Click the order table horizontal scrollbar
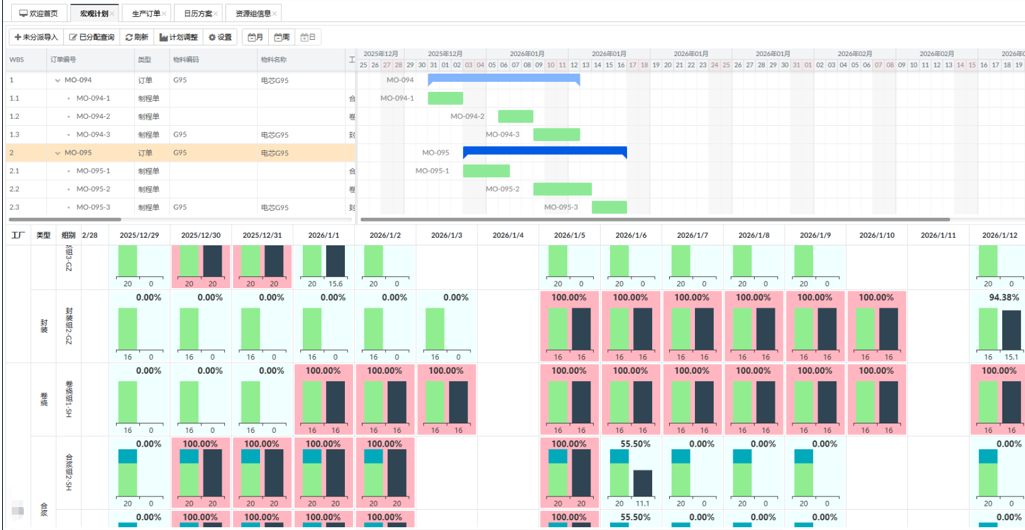 63,220
